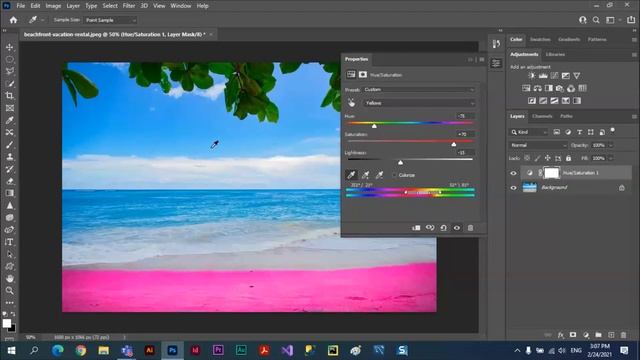This screenshot has height=360, width=640.
Task: Select the Zoom tool
Action: pyautogui.click(x=9, y=291)
